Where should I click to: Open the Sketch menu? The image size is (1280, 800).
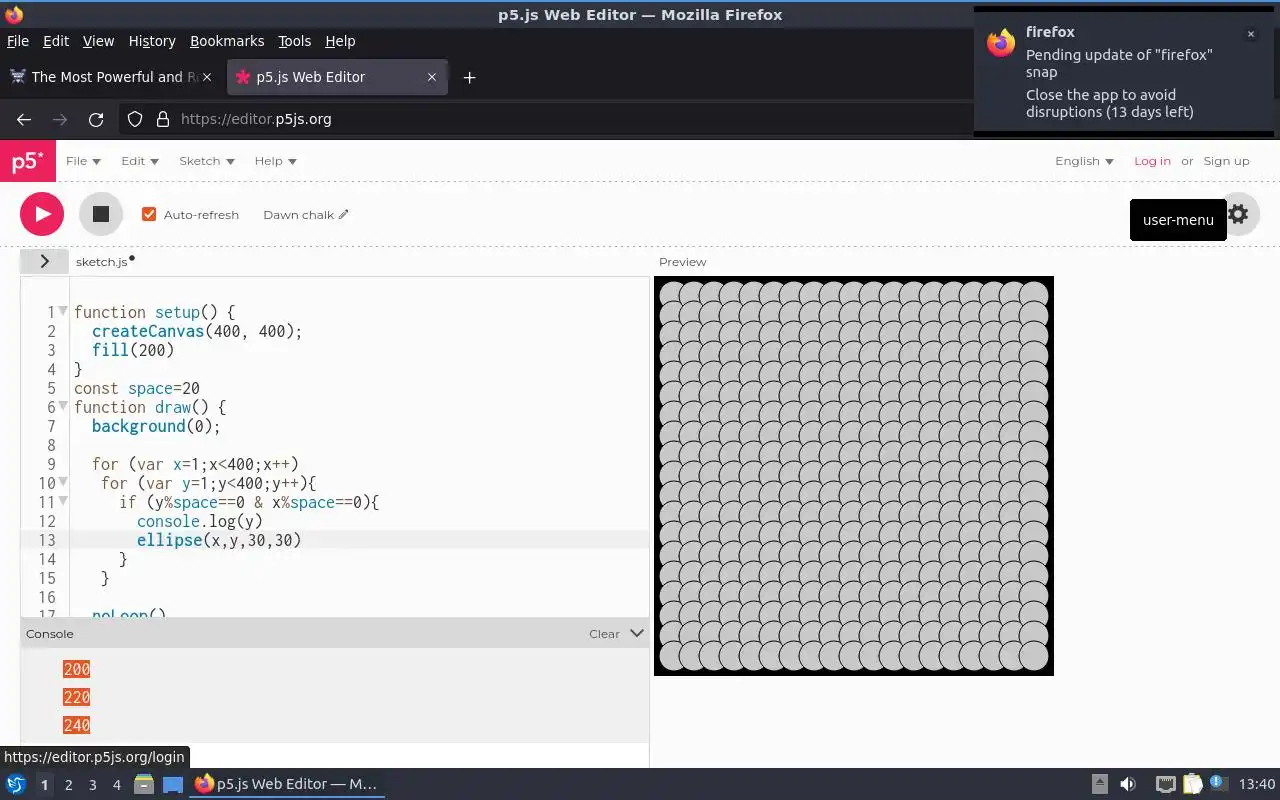(206, 161)
